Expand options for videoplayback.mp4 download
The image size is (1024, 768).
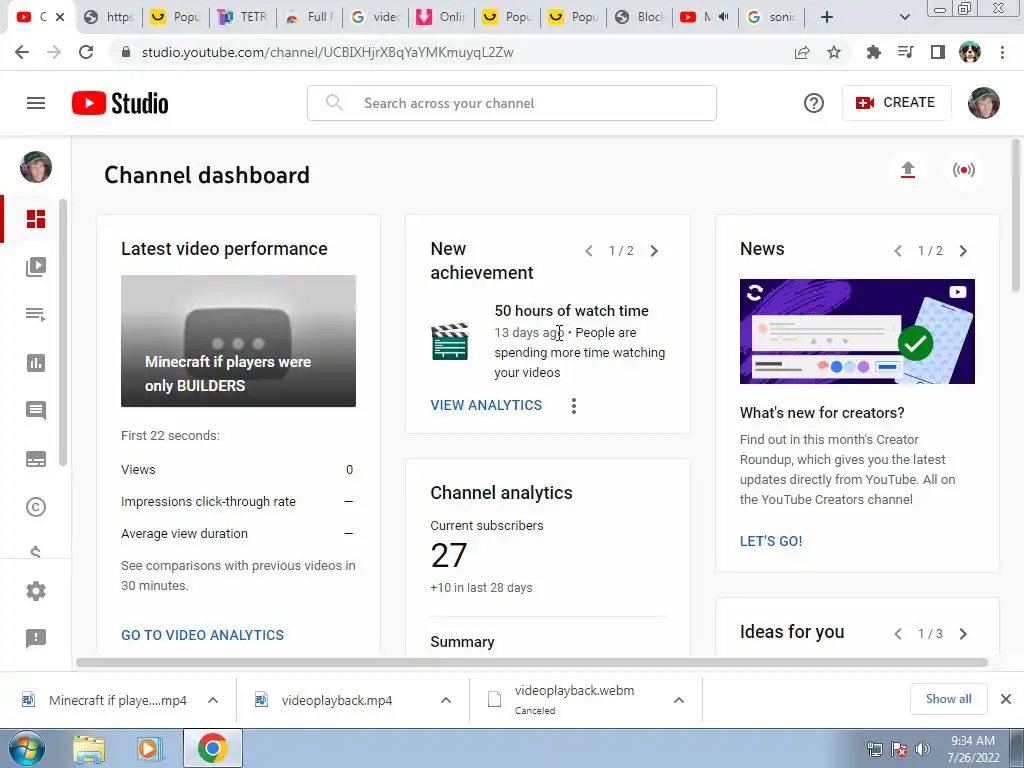click(x=446, y=700)
